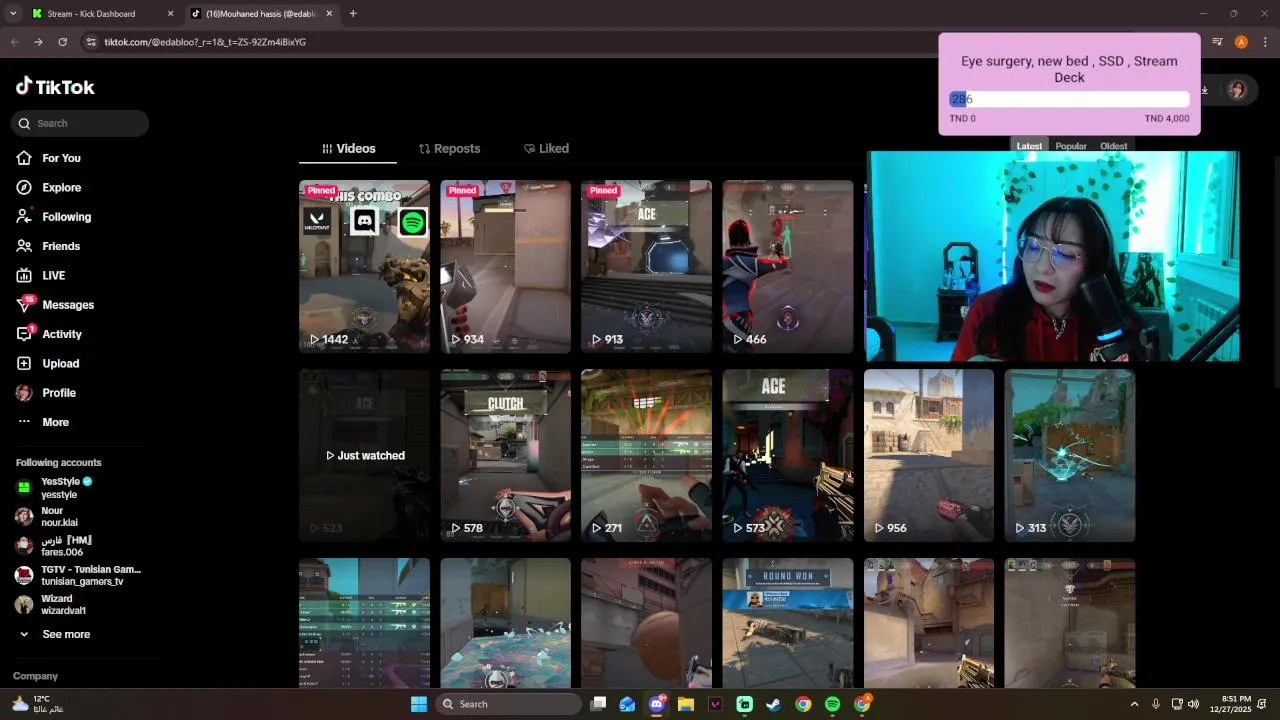This screenshot has height=720, width=1280.
Task: Open TGTV tunisian_gamers_tv account
Action: [78, 575]
